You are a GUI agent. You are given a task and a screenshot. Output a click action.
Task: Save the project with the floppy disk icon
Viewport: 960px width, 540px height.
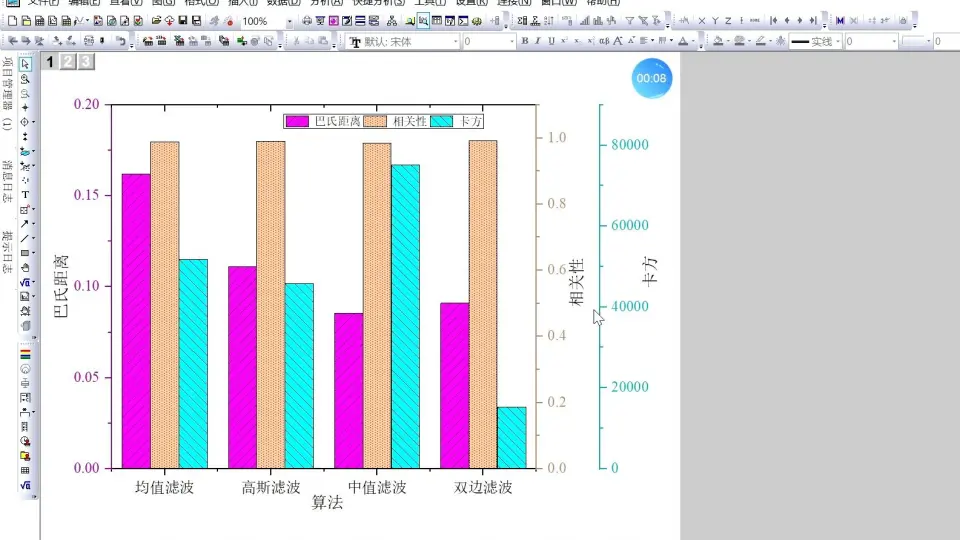coord(182,21)
